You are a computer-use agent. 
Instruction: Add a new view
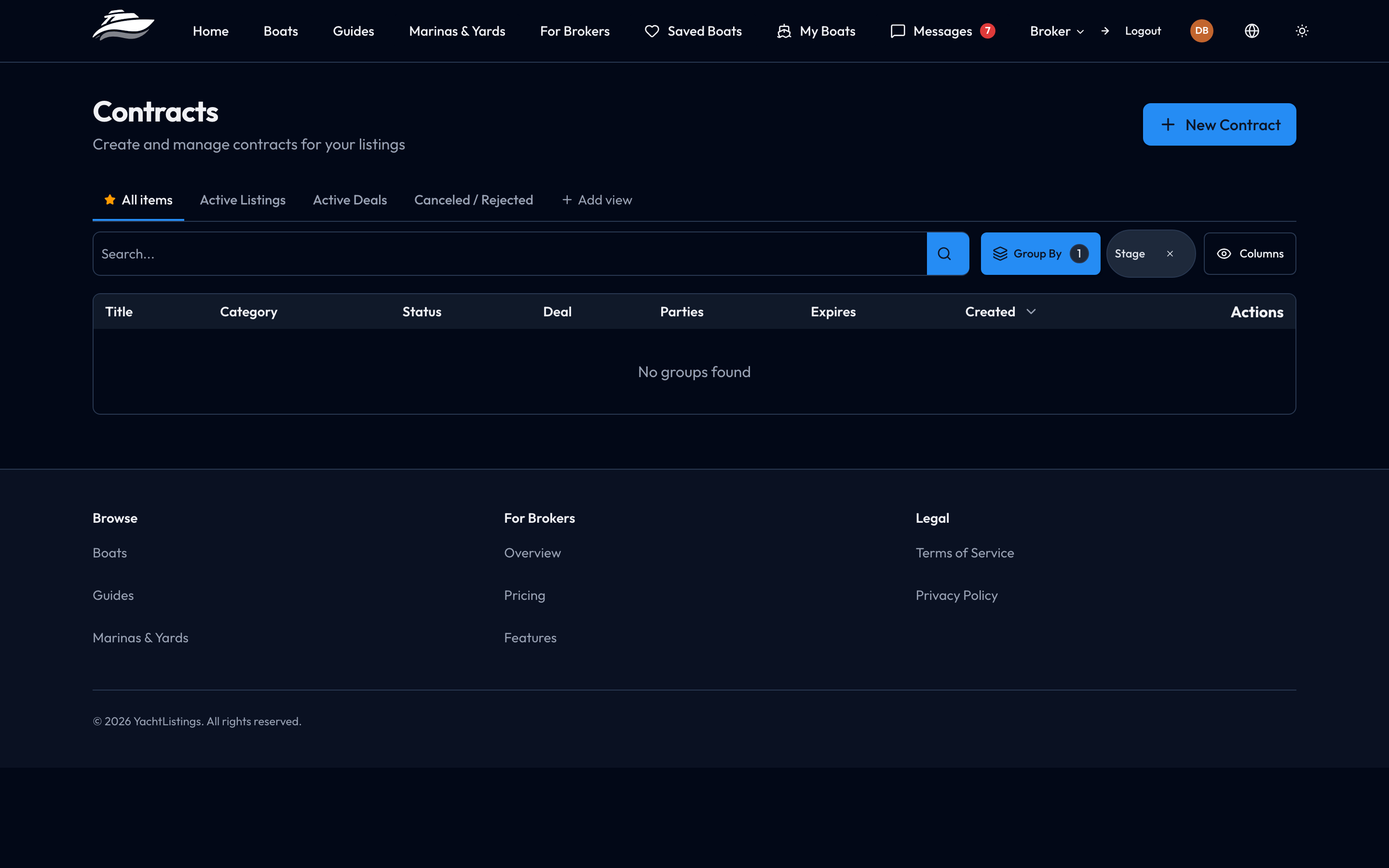(x=597, y=200)
